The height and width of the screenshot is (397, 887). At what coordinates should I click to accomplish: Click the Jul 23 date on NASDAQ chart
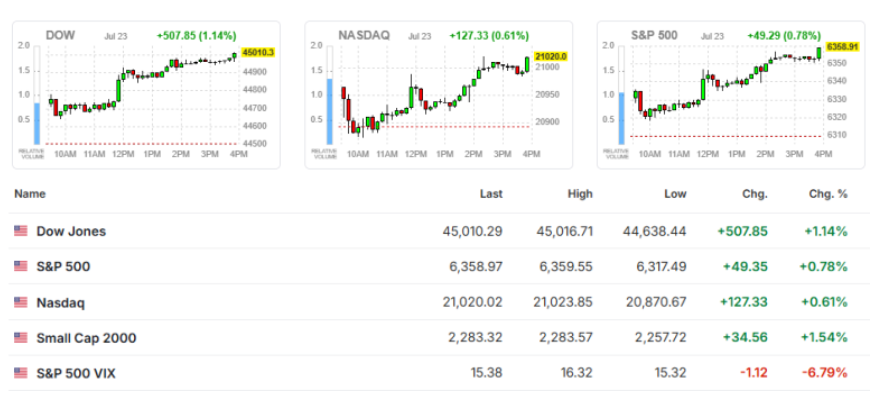(x=420, y=36)
